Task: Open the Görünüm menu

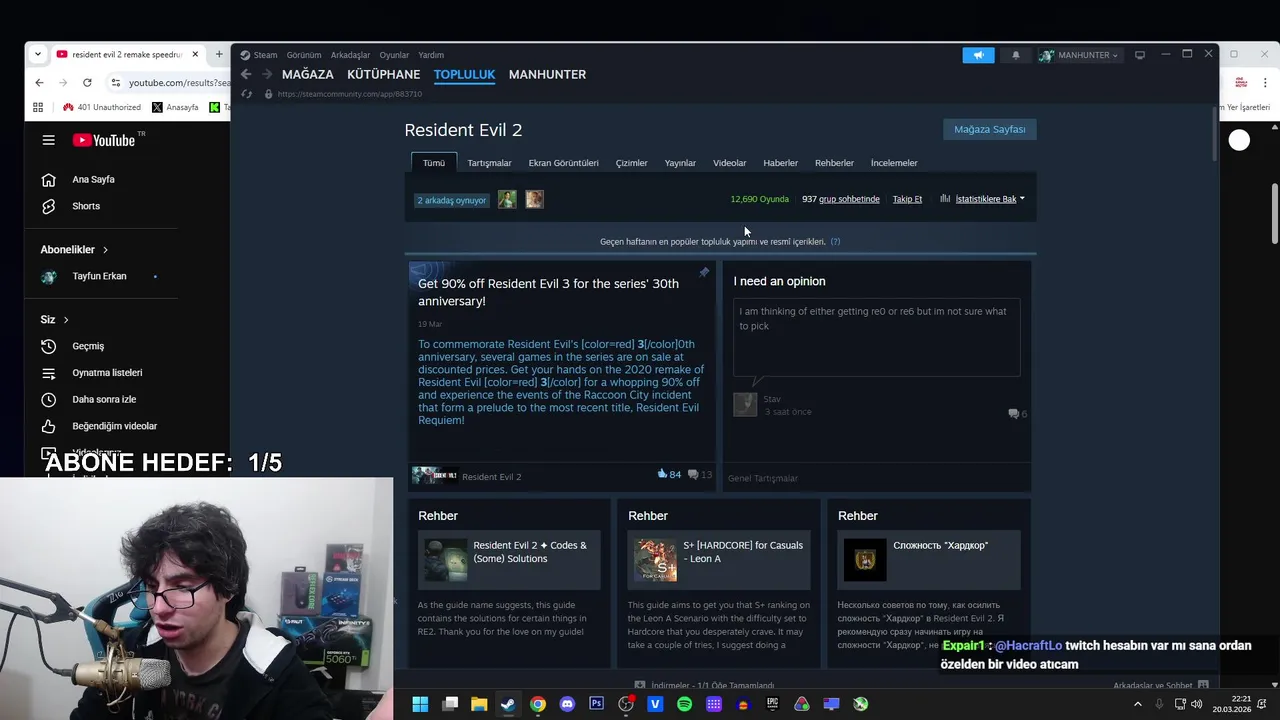Action: (x=304, y=55)
